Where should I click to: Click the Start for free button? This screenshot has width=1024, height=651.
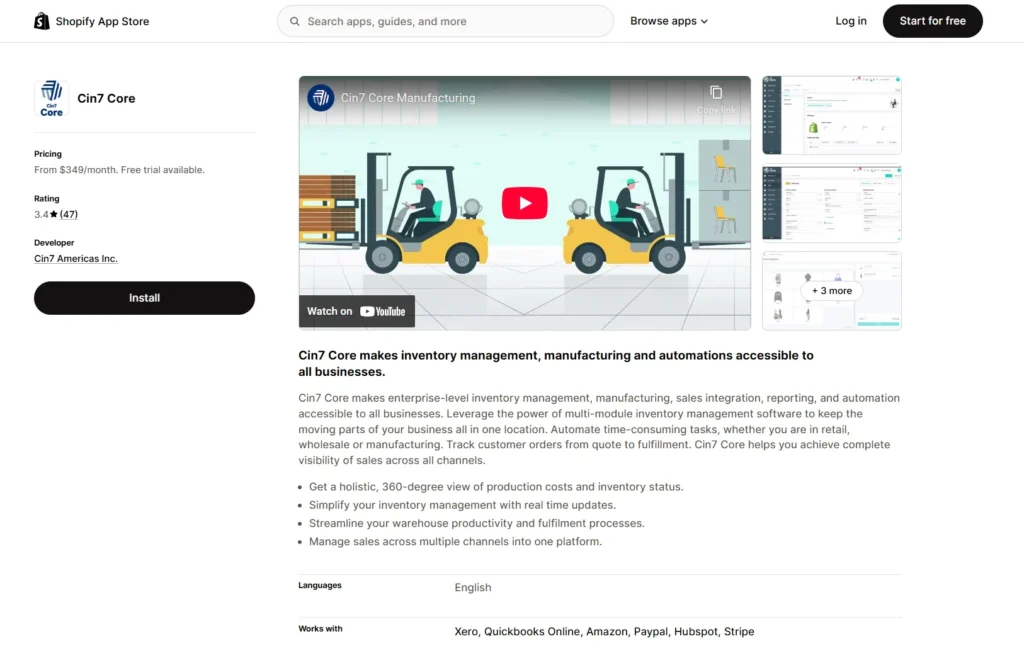coord(932,21)
